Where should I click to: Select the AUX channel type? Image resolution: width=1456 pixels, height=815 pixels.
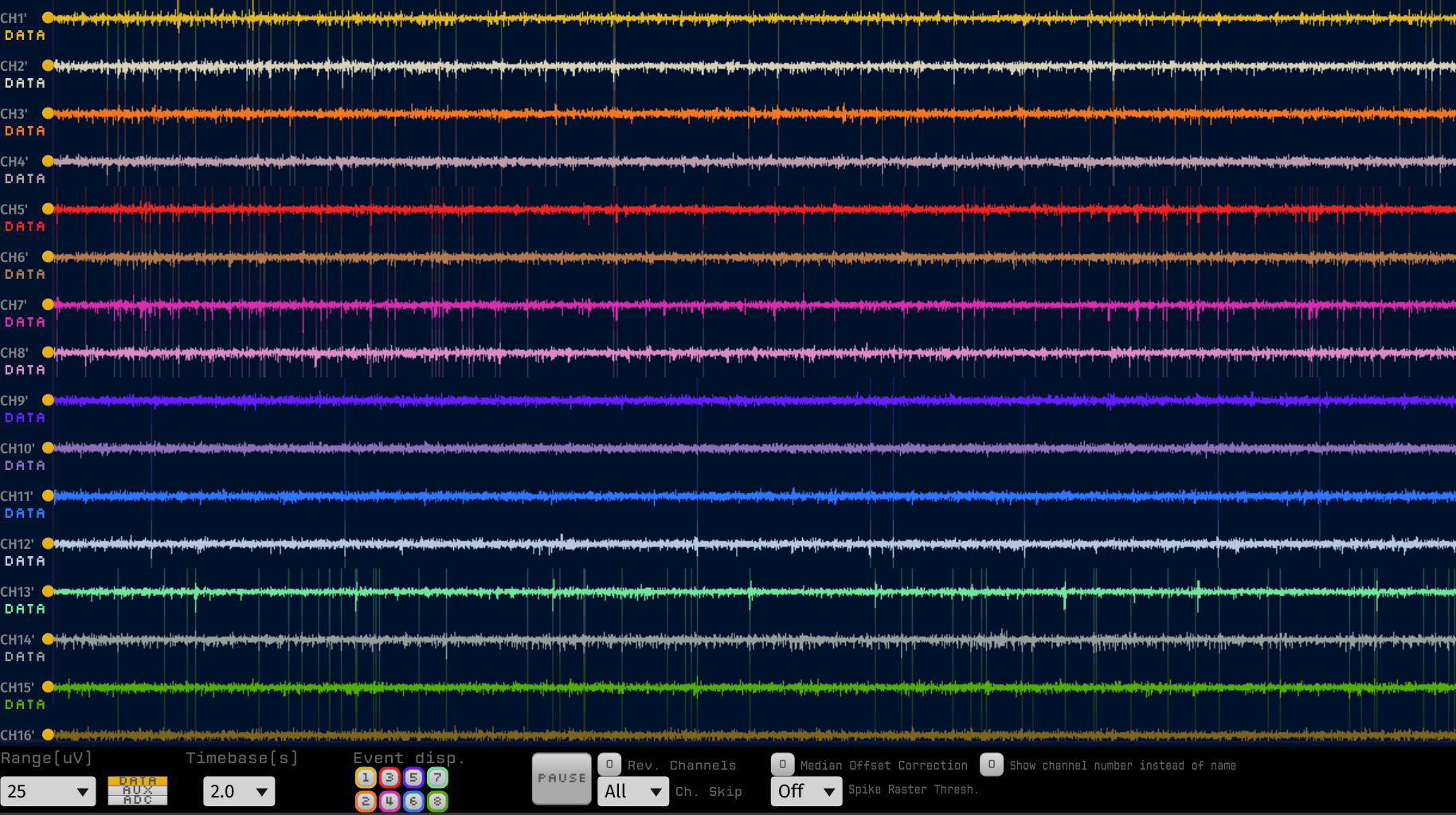coord(138,791)
